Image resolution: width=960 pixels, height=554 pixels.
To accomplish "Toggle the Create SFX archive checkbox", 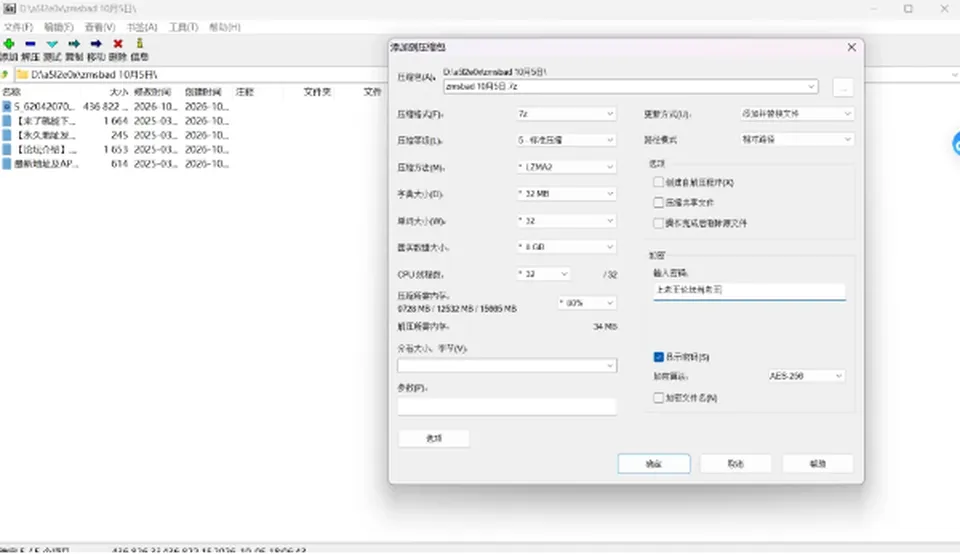I will 658,182.
